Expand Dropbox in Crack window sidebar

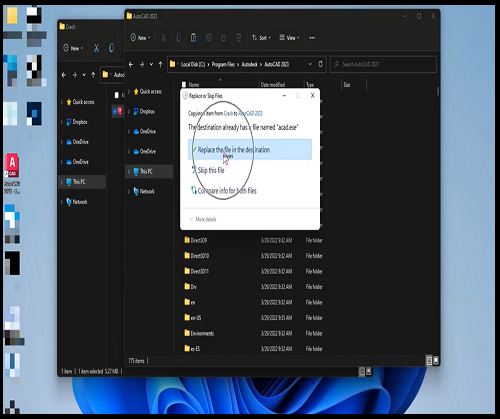click(62, 122)
